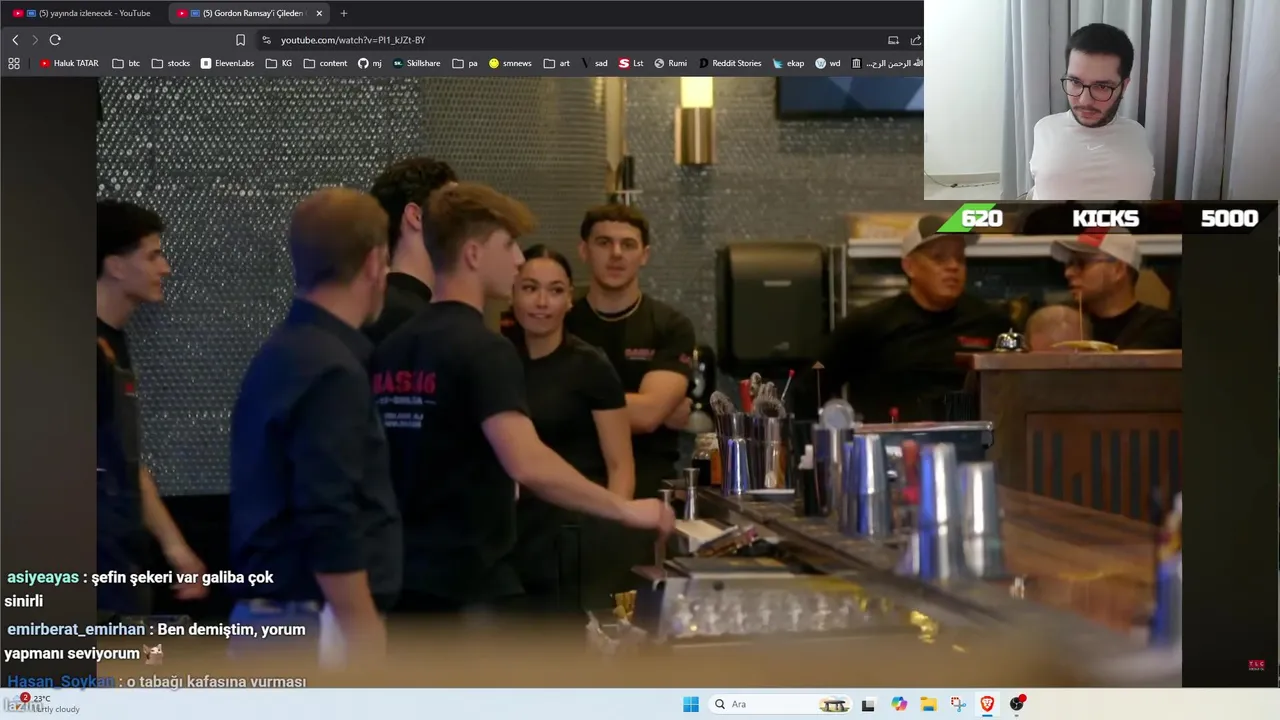The height and width of the screenshot is (720, 1280).
Task: Open the Reddit Stories bookmark
Action: pyautogui.click(x=730, y=63)
